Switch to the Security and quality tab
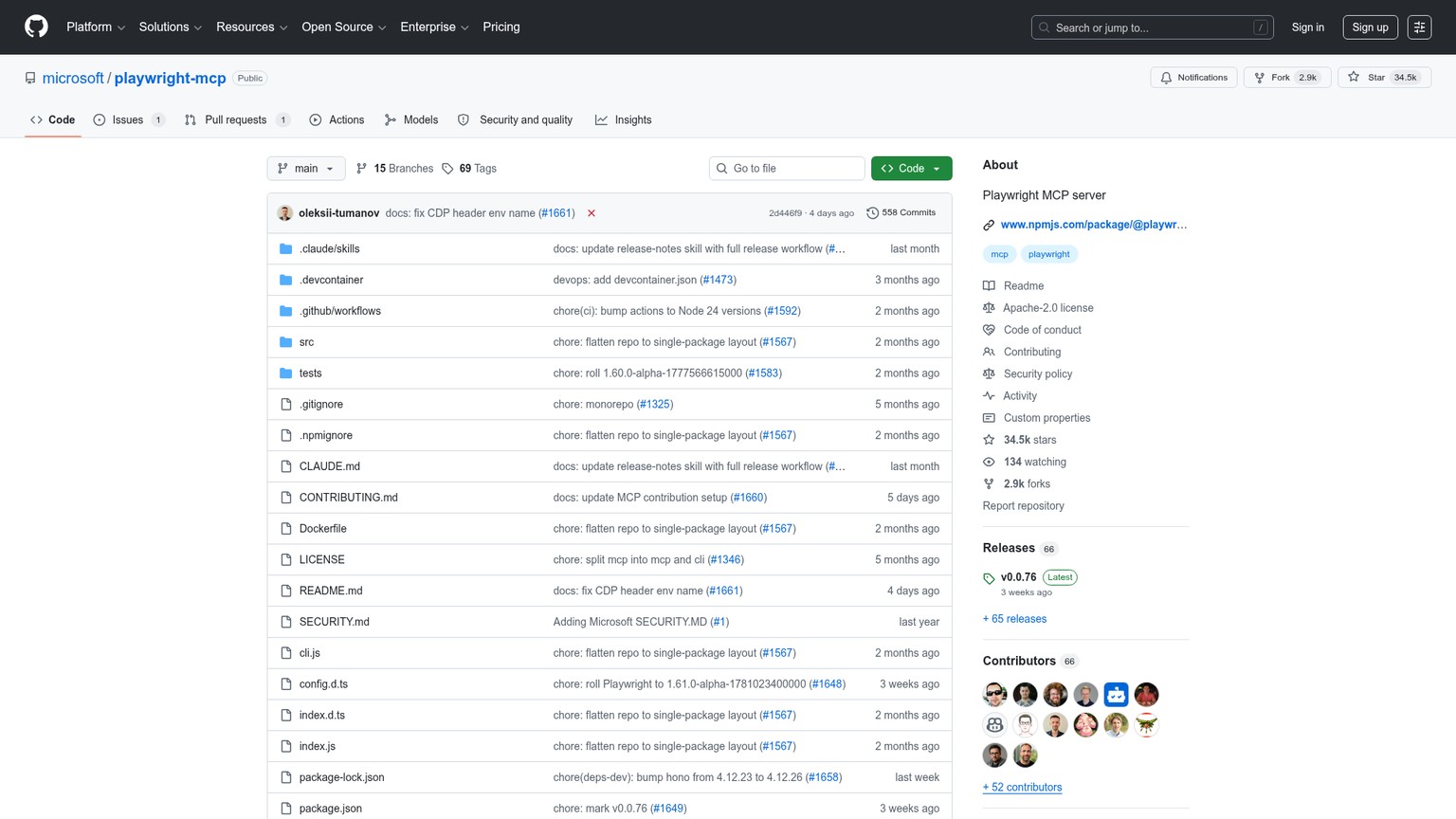The image size is (1456, 819). [x=515, y=120]
